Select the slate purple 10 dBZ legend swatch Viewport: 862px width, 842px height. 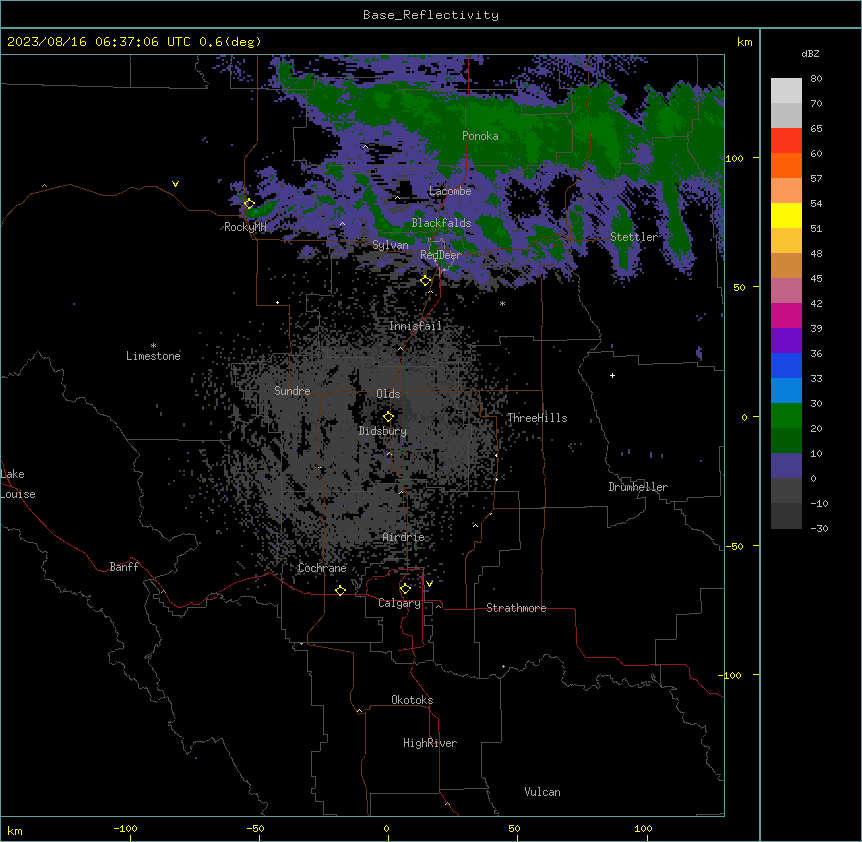pos(786,466)
